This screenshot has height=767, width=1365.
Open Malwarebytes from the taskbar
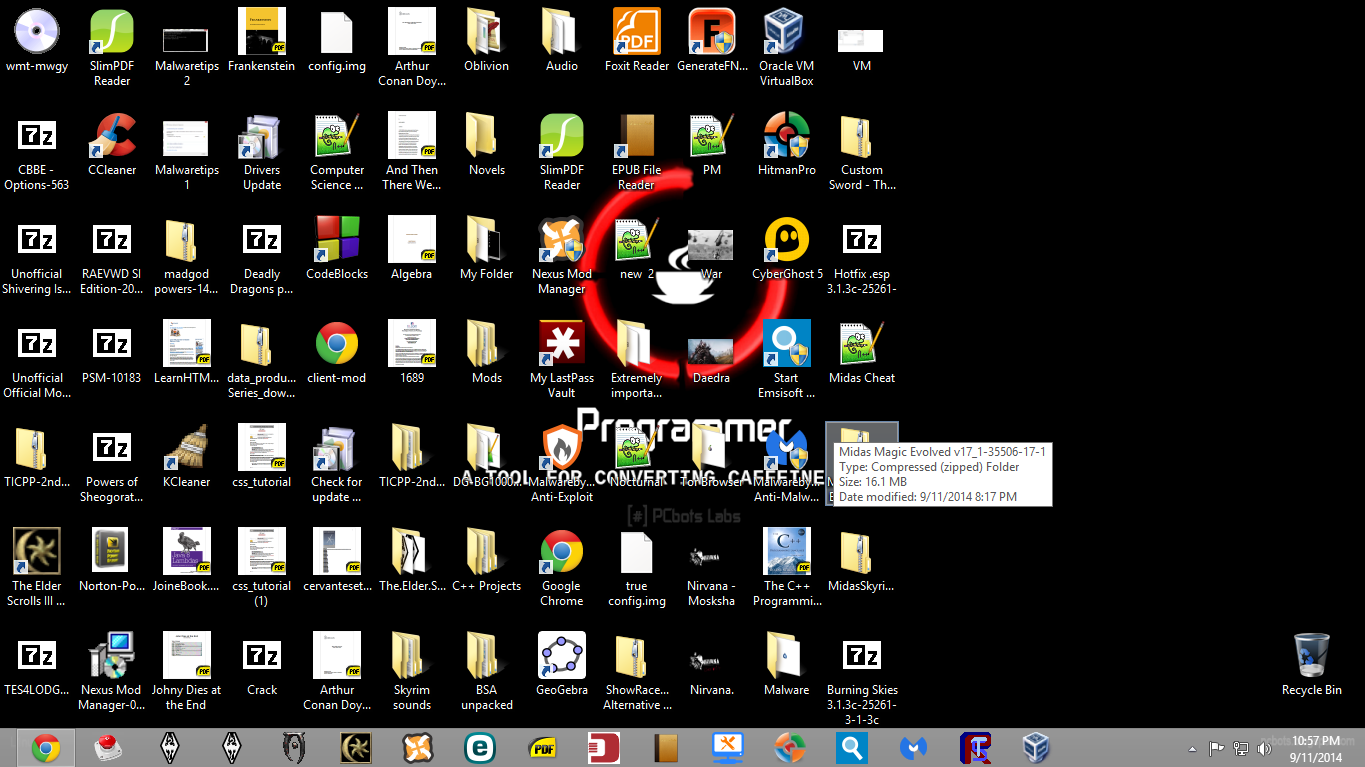(x=914, y=747)
